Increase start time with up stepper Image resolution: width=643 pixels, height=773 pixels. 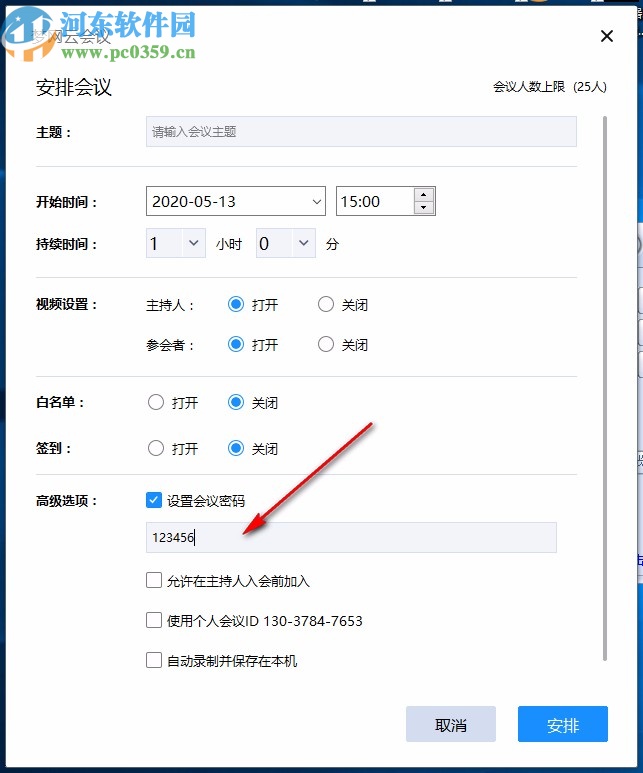tap(424, 195)
